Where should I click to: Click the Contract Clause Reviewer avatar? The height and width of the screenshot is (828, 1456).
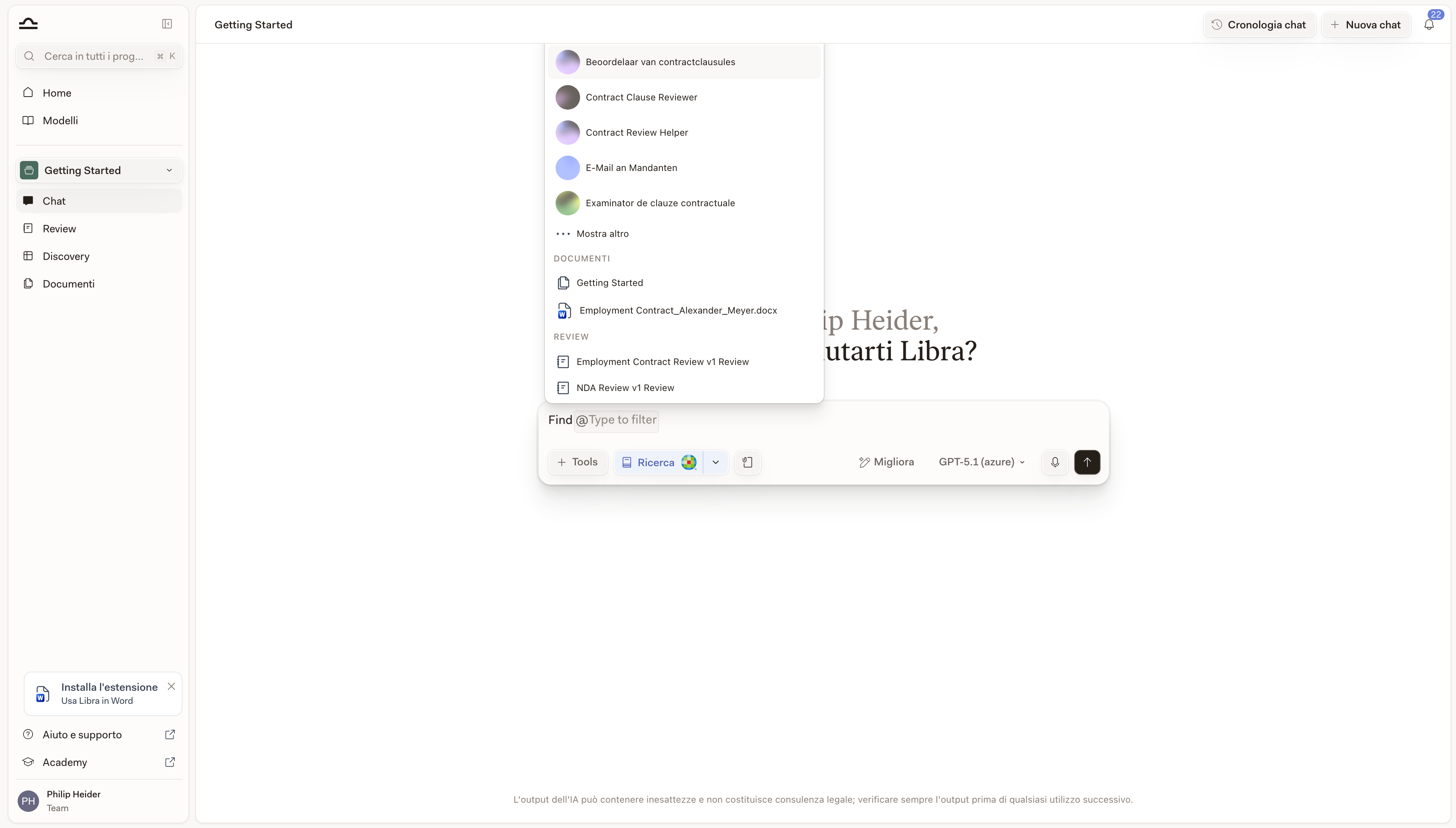click(567, 97)
